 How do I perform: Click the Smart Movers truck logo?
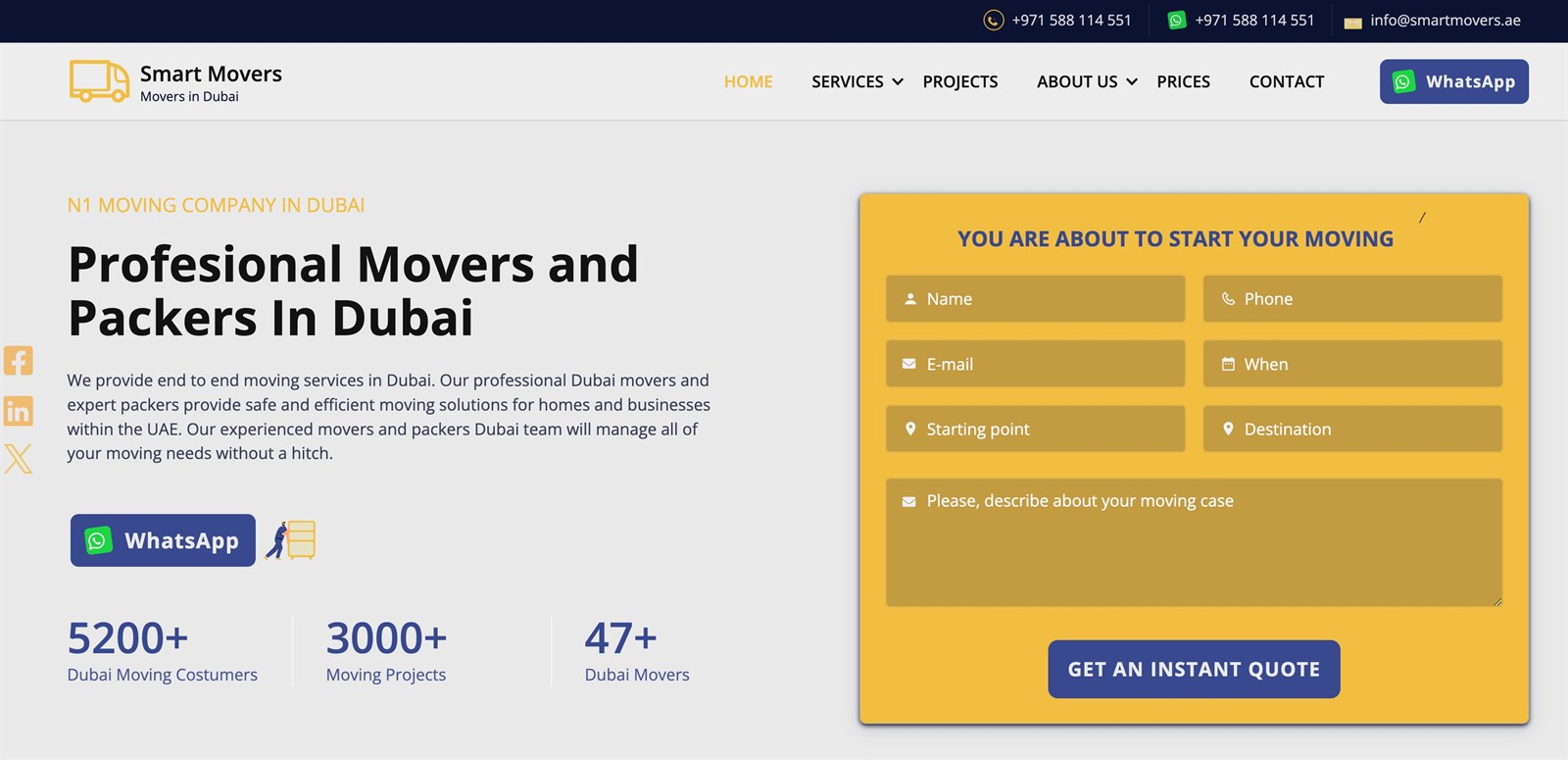99,81
